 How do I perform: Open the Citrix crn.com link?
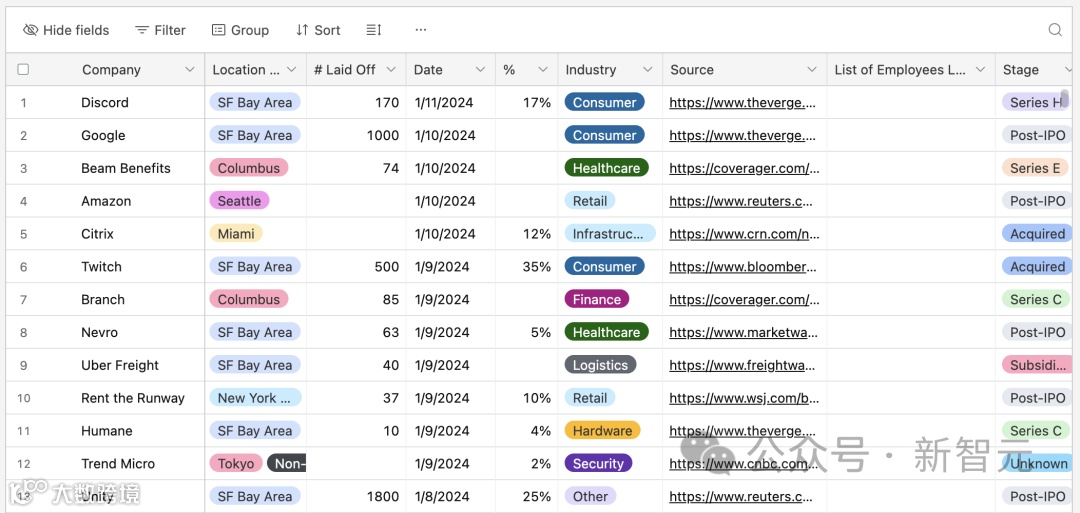coord(745,234)
